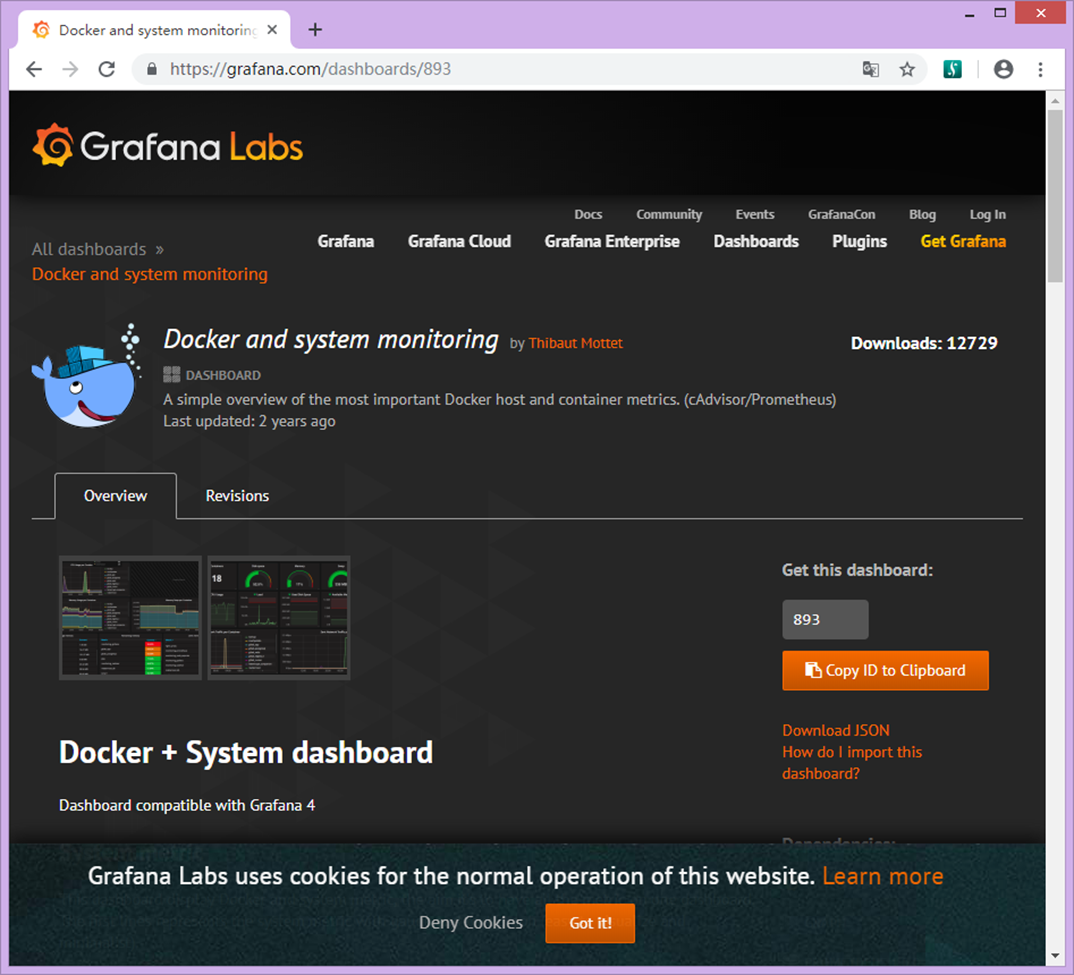Open the Grafana main menu item
The width and height of the screenshot is (1074, 975).
pyautogui.click(x=346, y=241)
